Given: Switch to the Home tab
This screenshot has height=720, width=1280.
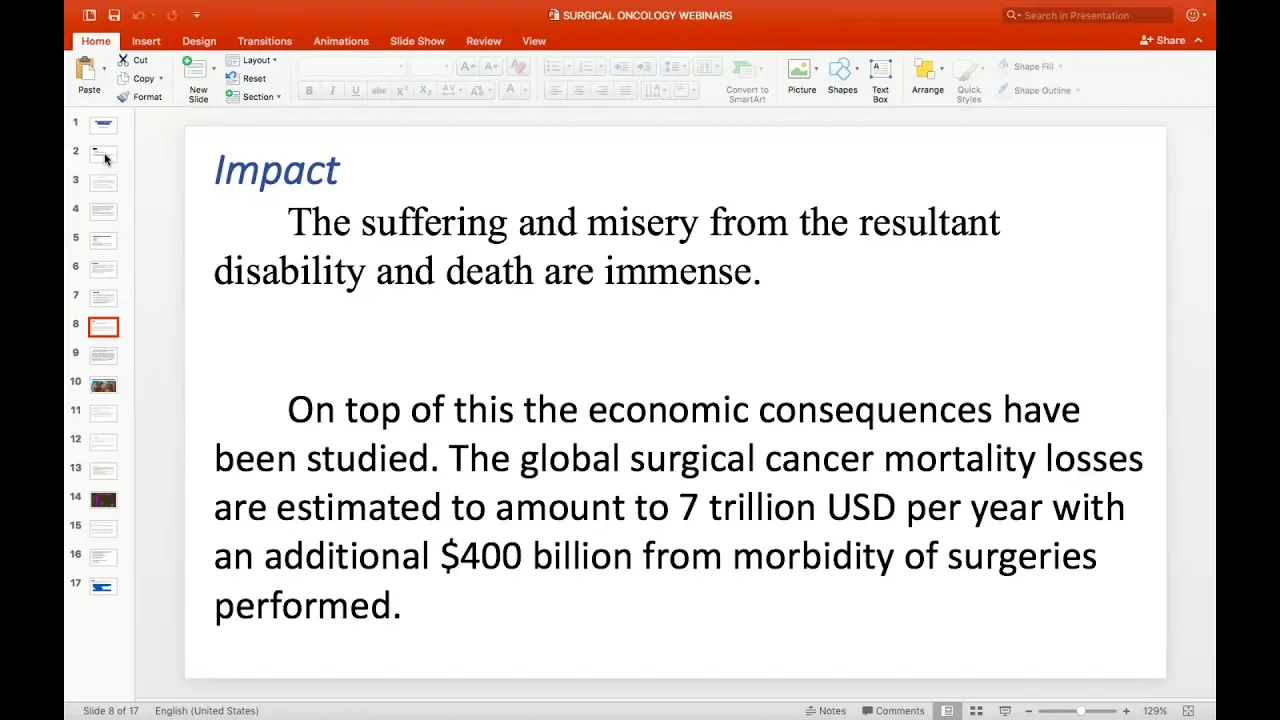Looking at the screenshot, I should pyautogui.click(x=96, y=41).
